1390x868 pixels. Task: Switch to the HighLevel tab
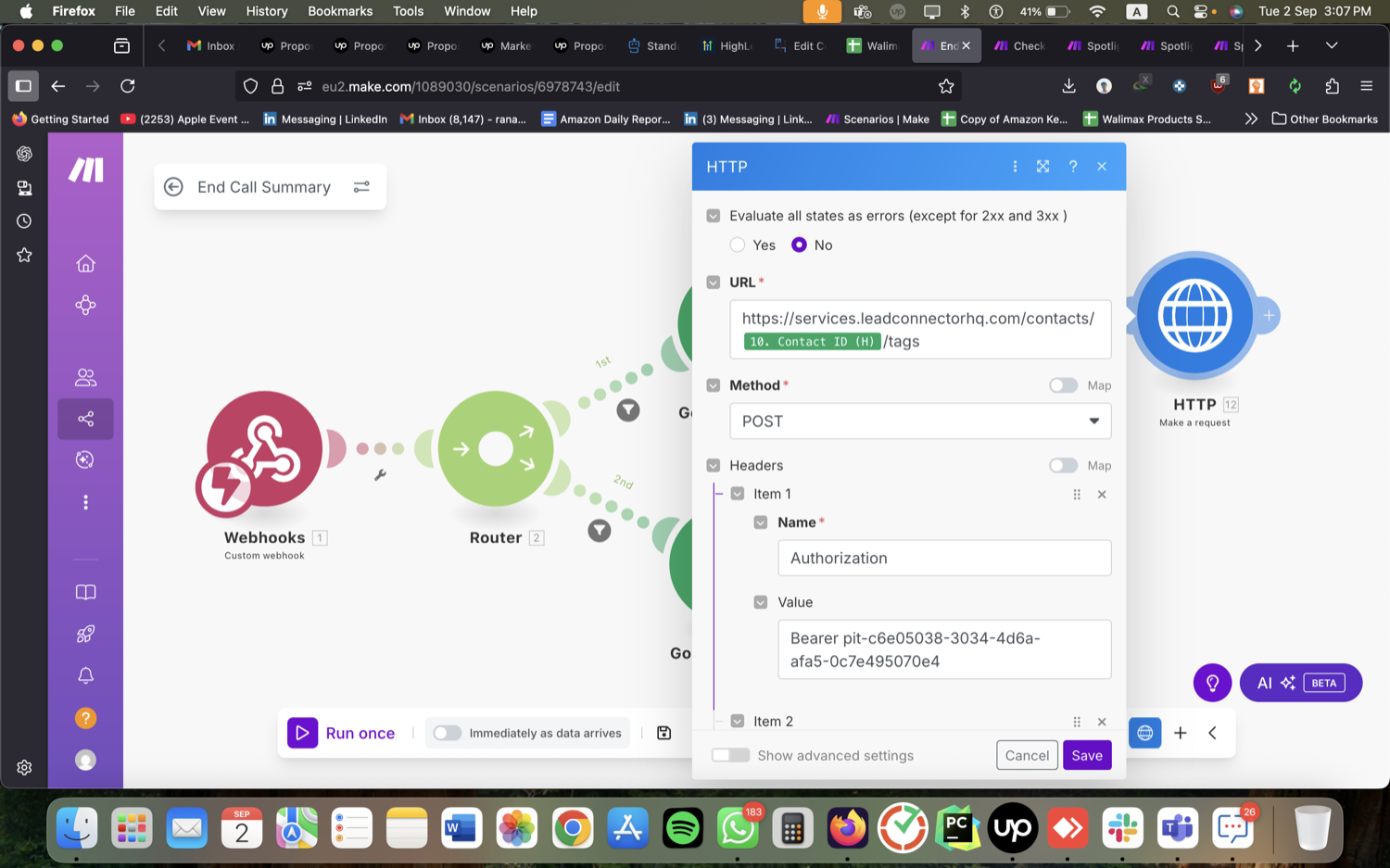727,45
